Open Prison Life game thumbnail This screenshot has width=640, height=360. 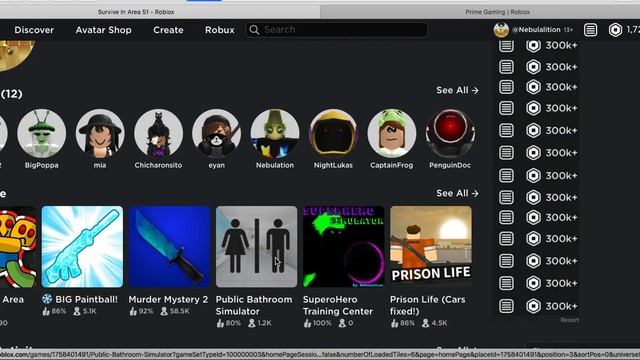click(x=431, y=247)
